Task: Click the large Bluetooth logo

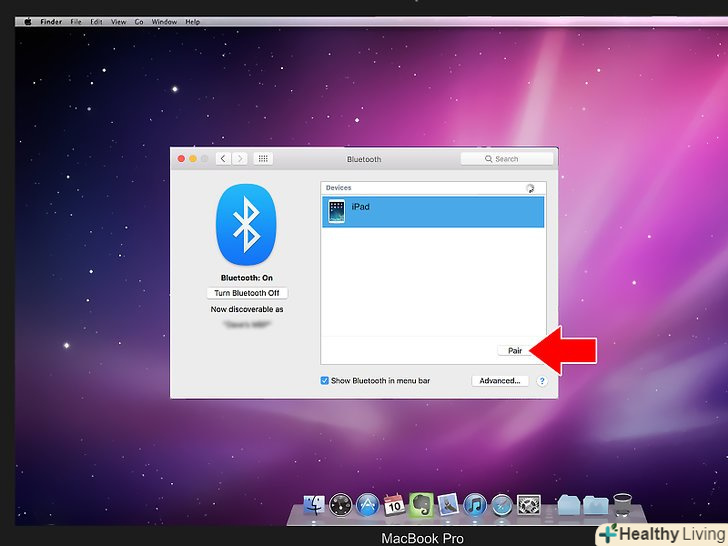Action: coord(246,225)
